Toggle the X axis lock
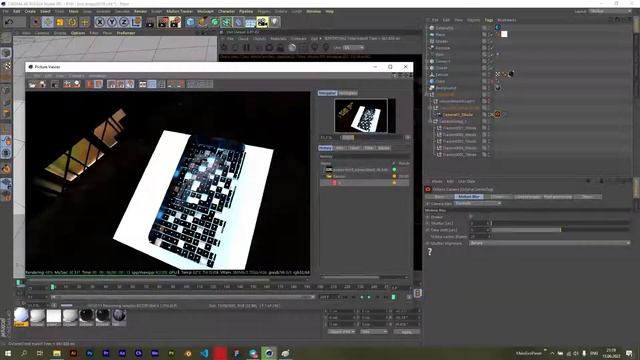Image resolution: width=640 pixels, height=360 pixels. tap(100, 22)
